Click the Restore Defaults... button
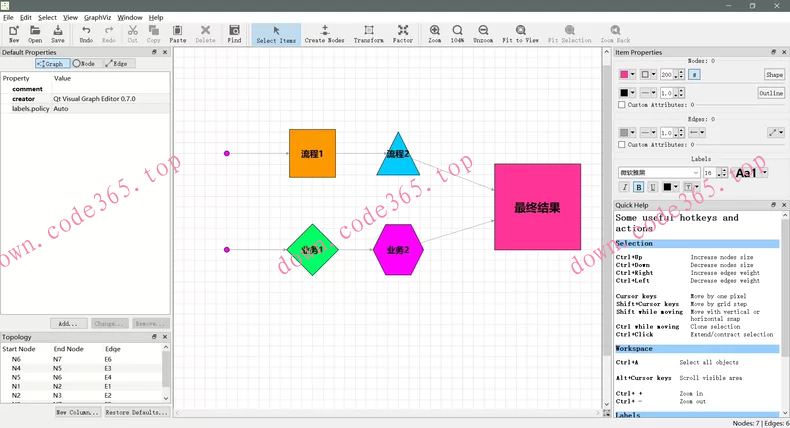This screenshot has width=790, height=428. pos(135,412)
